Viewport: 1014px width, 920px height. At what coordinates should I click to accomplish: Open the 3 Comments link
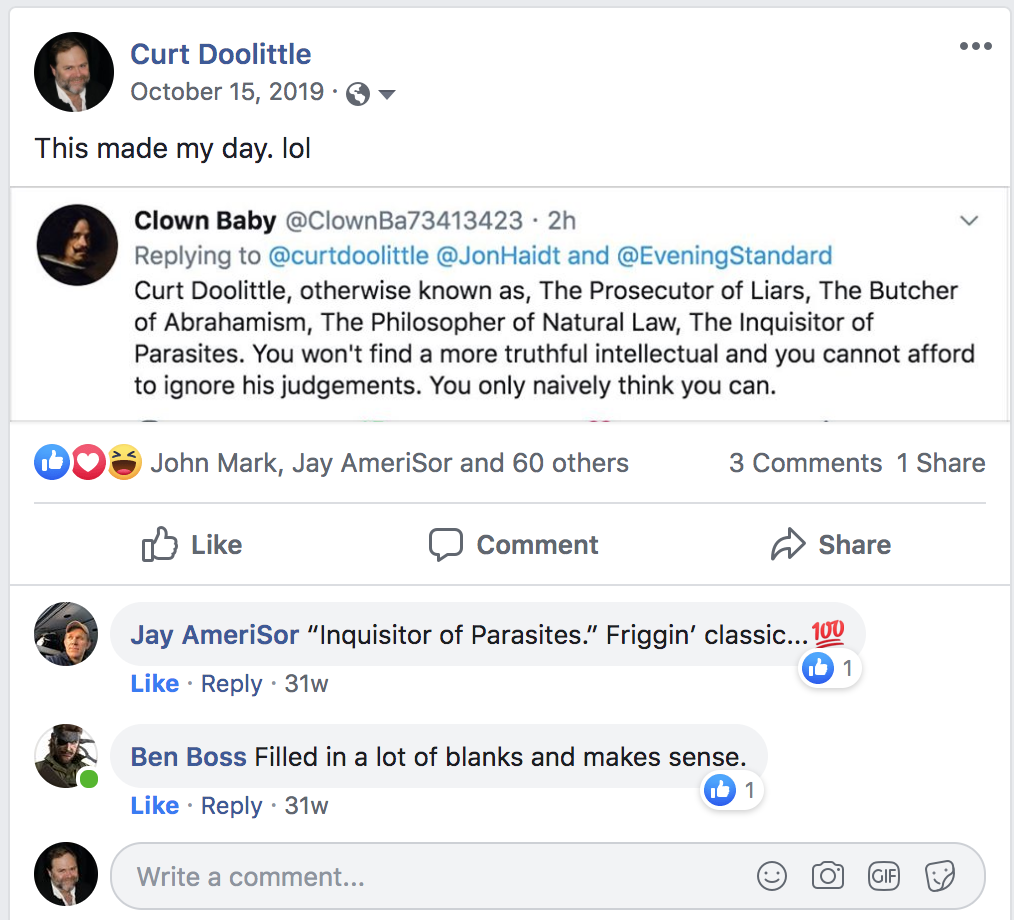(x=805, y=463)
